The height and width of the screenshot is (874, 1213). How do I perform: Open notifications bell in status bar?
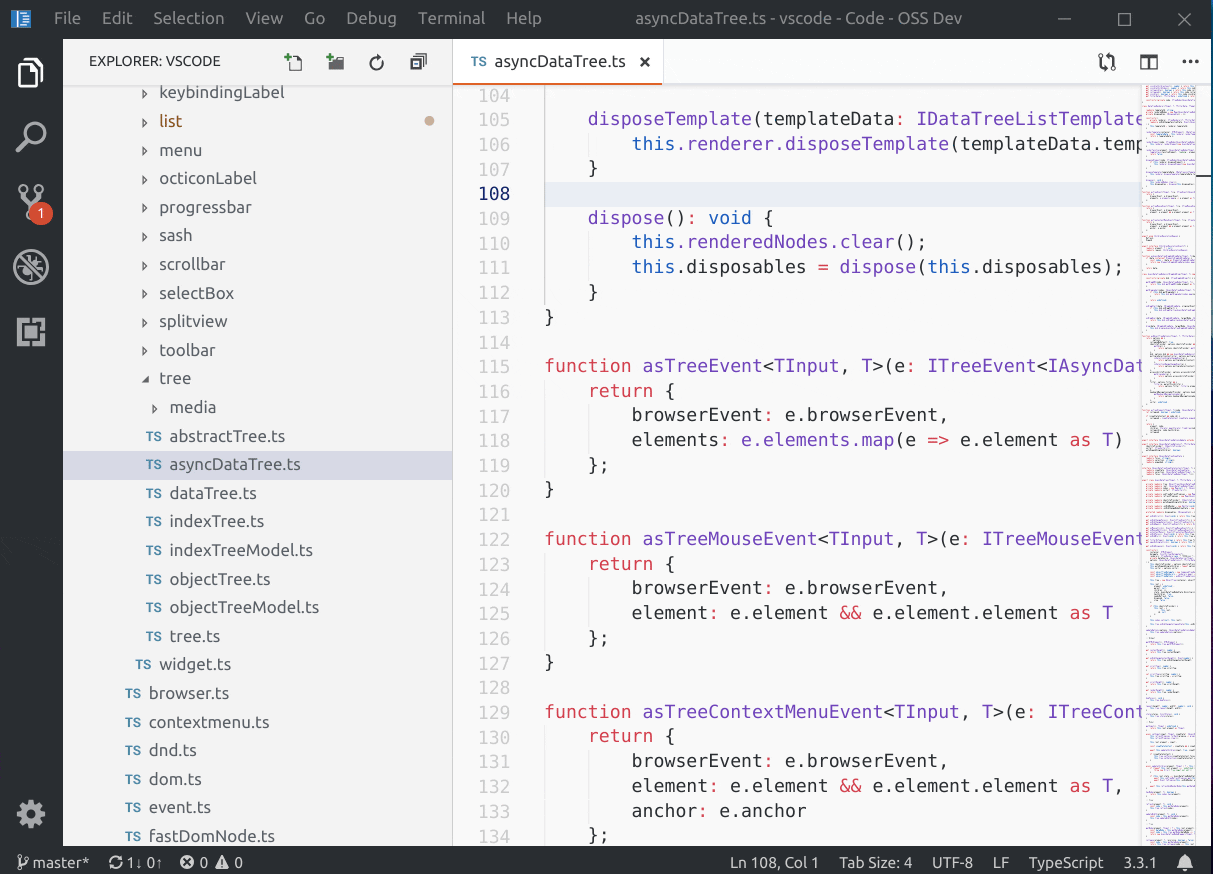pos(1185,862)
